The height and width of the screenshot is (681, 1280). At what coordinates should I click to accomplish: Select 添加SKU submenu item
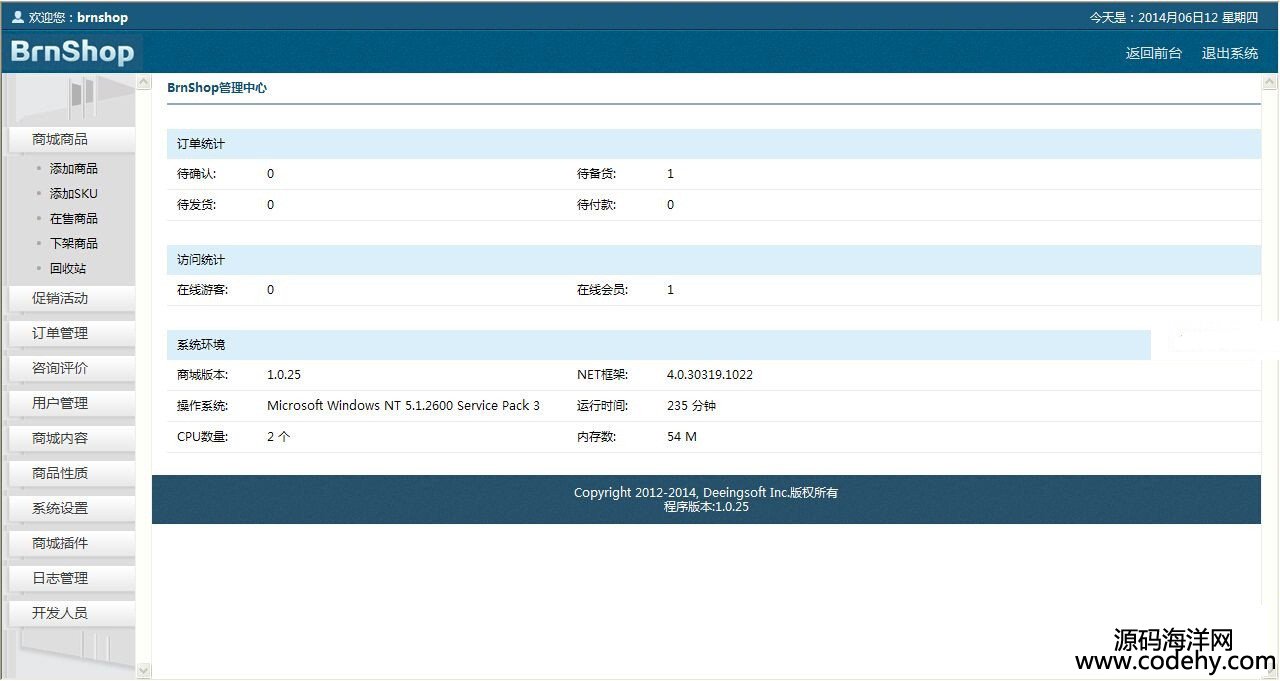coord(74,194)
